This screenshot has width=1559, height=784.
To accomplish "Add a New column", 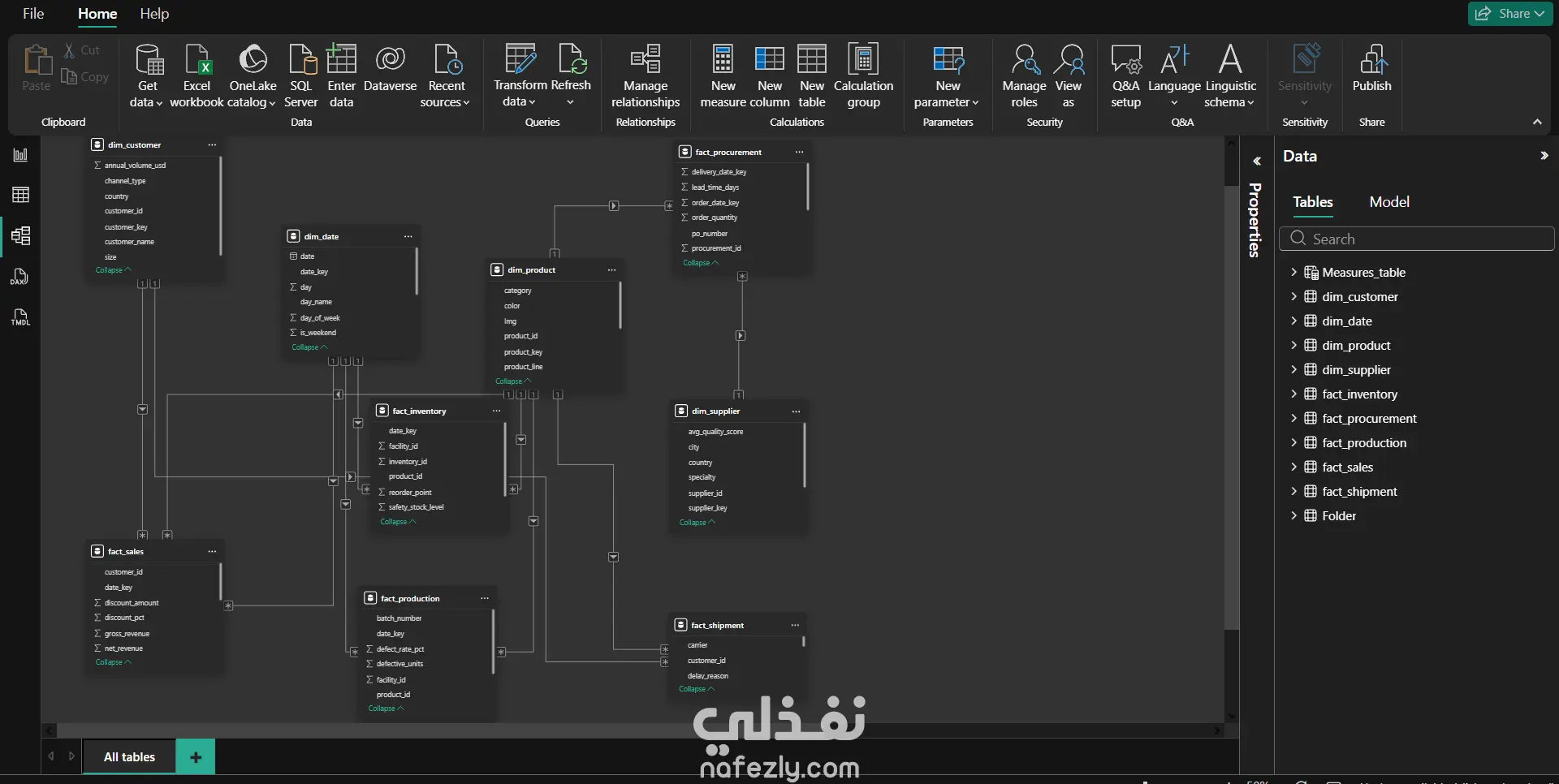I will coord(770,75).
